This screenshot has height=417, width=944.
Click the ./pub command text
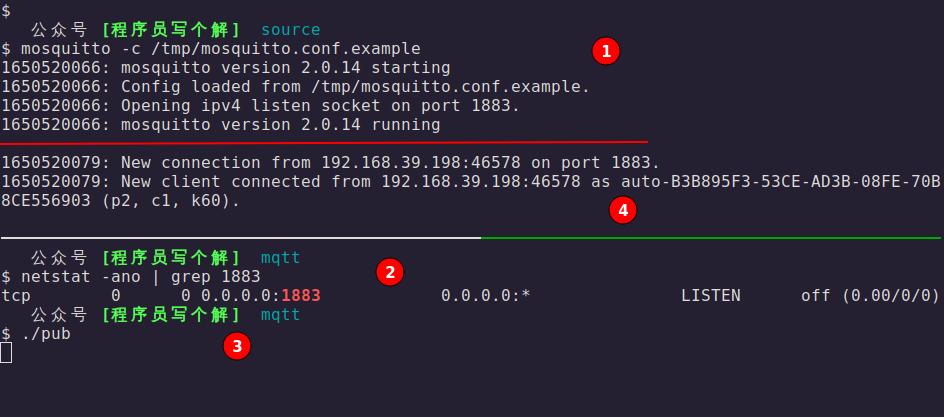tap(46, 333)
